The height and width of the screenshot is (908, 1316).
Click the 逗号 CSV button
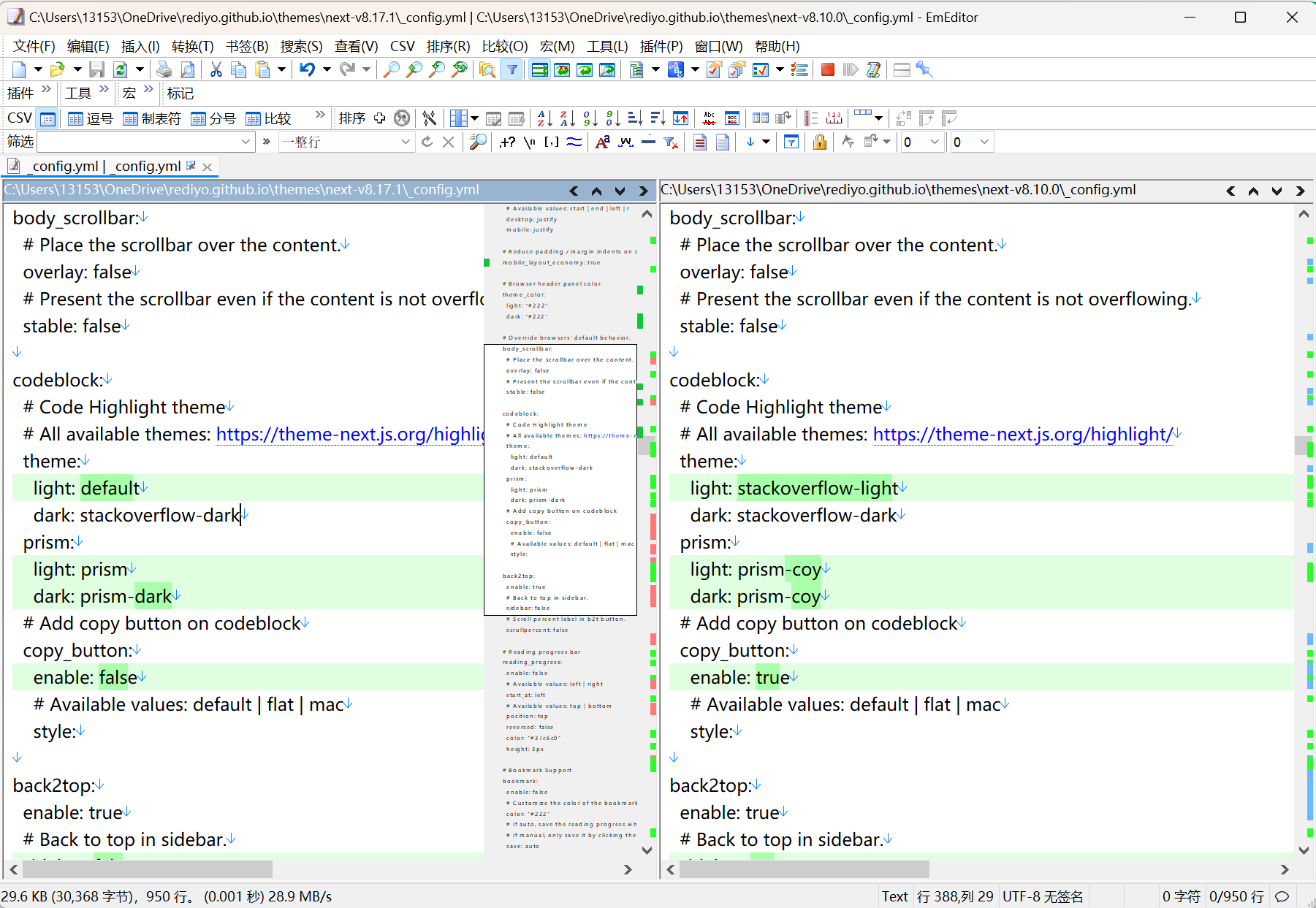point(91,118)
